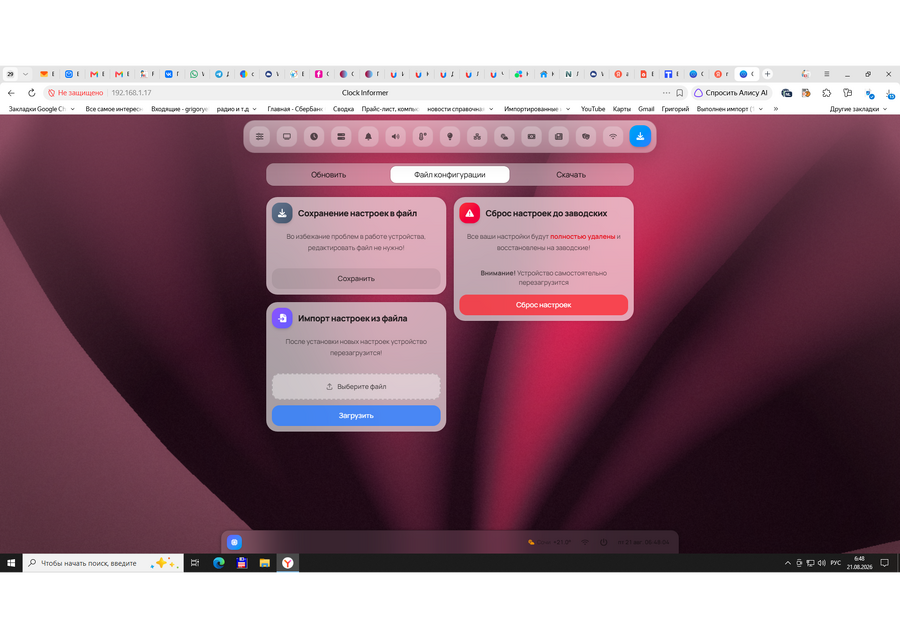Open the temperature thermometer settings icon
The width and height of the screenshot is (900, 638).
[422, 137]
